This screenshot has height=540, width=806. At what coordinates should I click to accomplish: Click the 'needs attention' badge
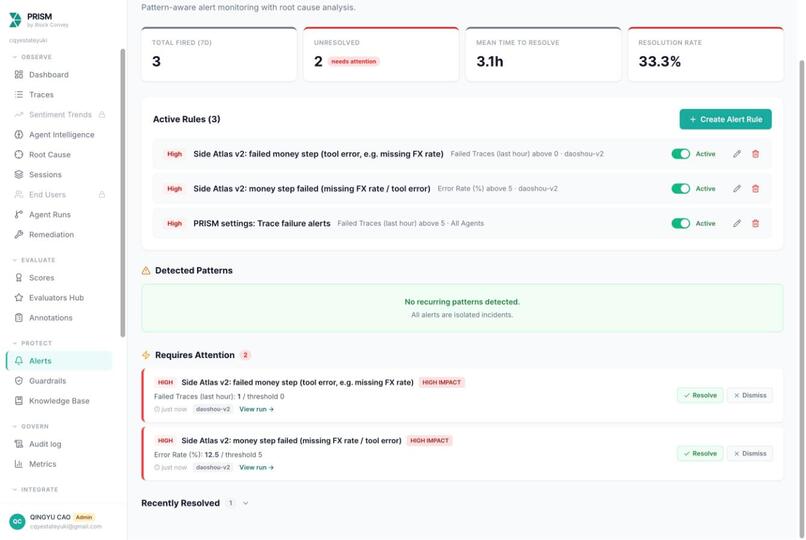pyautogui.click(x=354, y=62)
